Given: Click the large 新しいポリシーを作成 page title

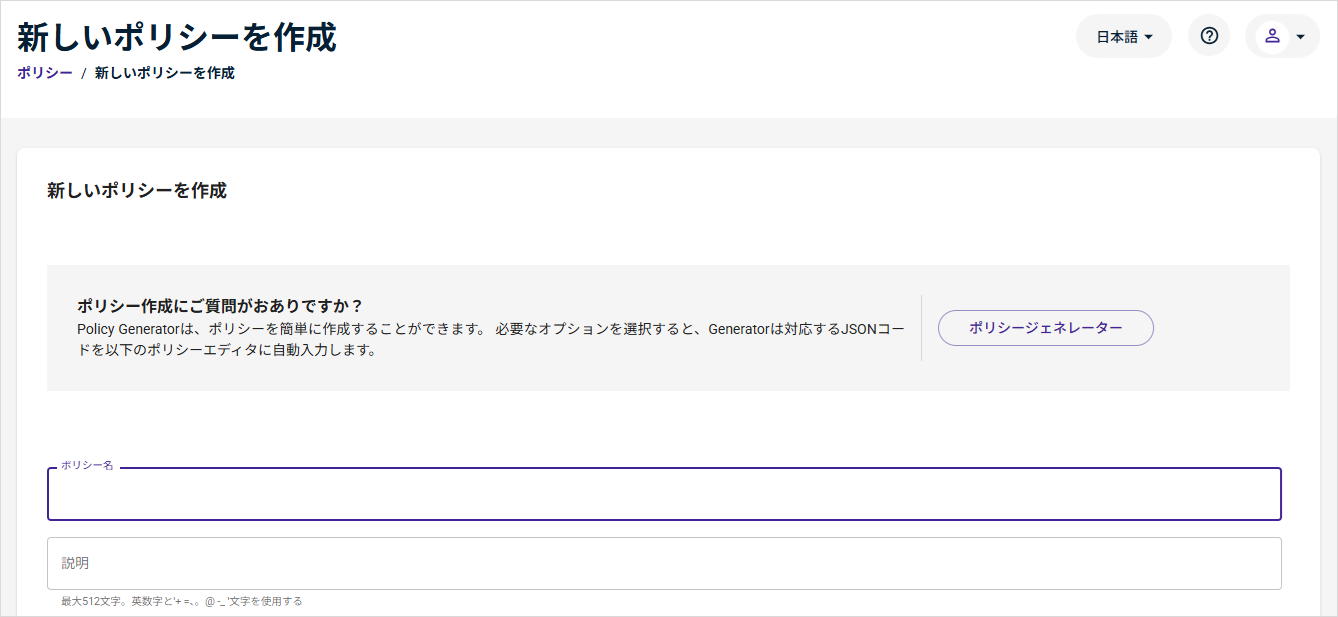Looking at the screenshot, I should [177, 37].
